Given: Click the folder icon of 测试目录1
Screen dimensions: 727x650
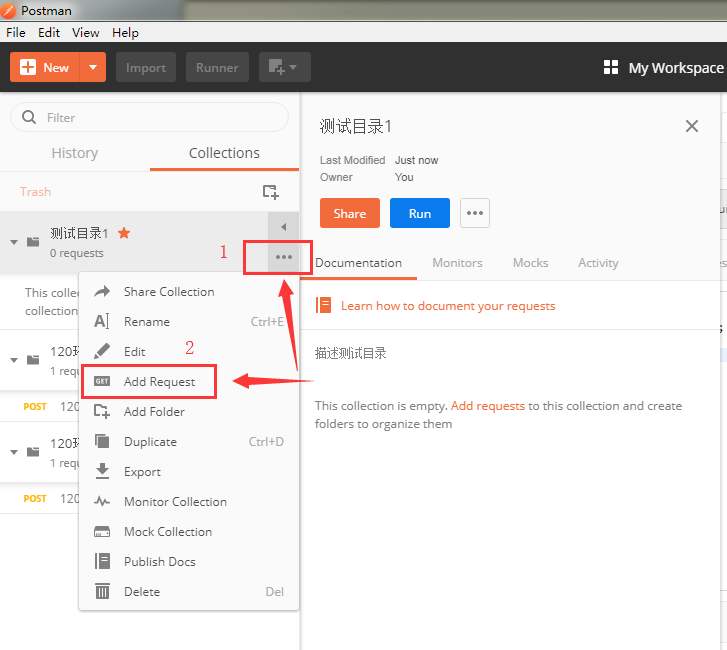Looking at the screenshot, I should (x=33, y=242).
